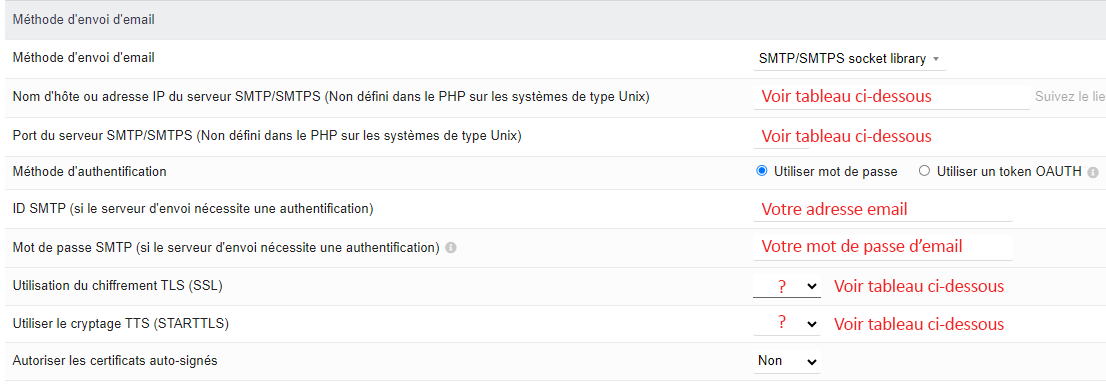Expand the chiffrement TLS (SSL) dropdown
The width and height of the screenshot is (1106, 391).
(x=786, y=286)
